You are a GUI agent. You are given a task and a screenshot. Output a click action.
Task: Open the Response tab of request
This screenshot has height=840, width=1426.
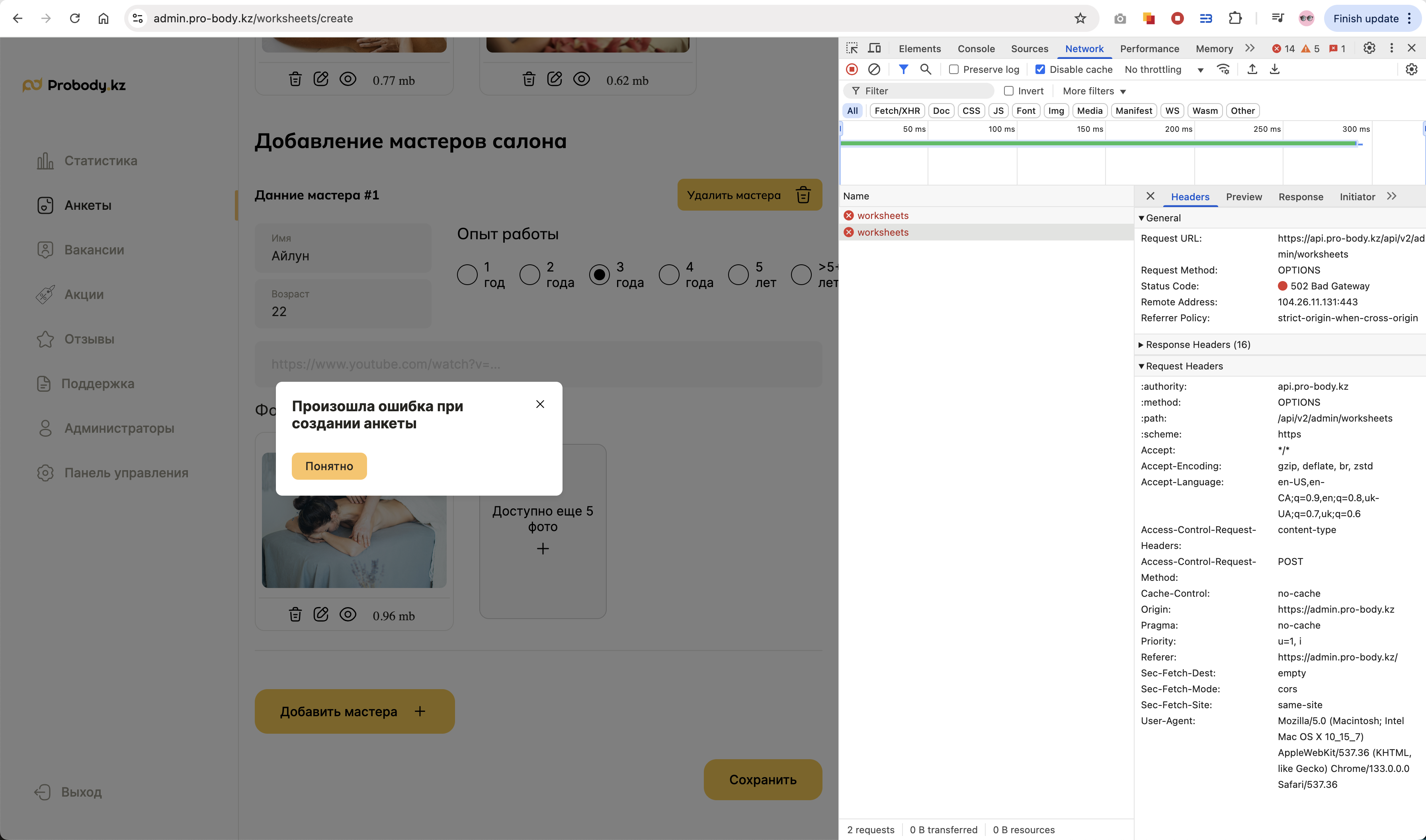tap(1300, 196)
